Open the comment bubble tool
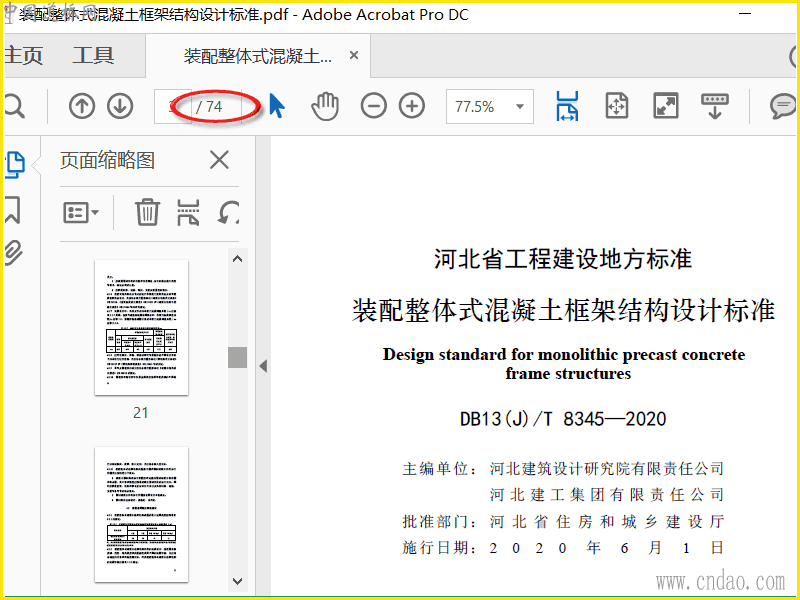800x600 pixels. pos(783,106)
